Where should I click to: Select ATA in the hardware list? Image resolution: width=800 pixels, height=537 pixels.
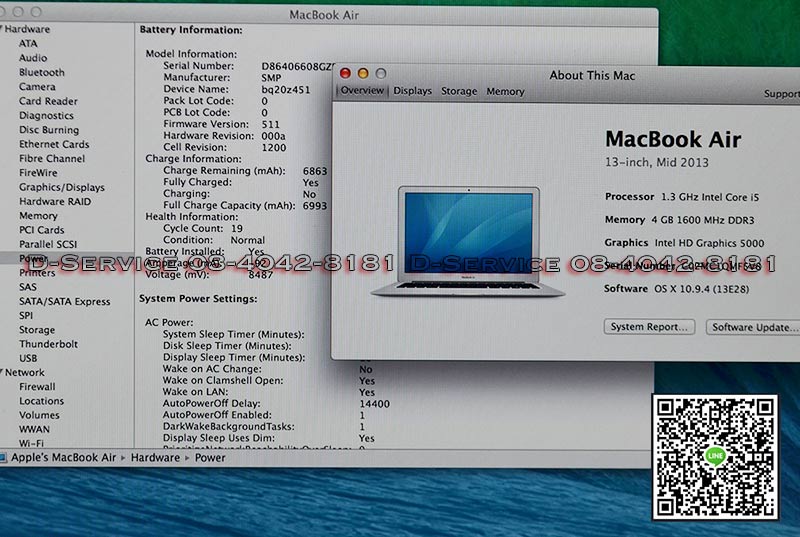[x=28, y=43]
